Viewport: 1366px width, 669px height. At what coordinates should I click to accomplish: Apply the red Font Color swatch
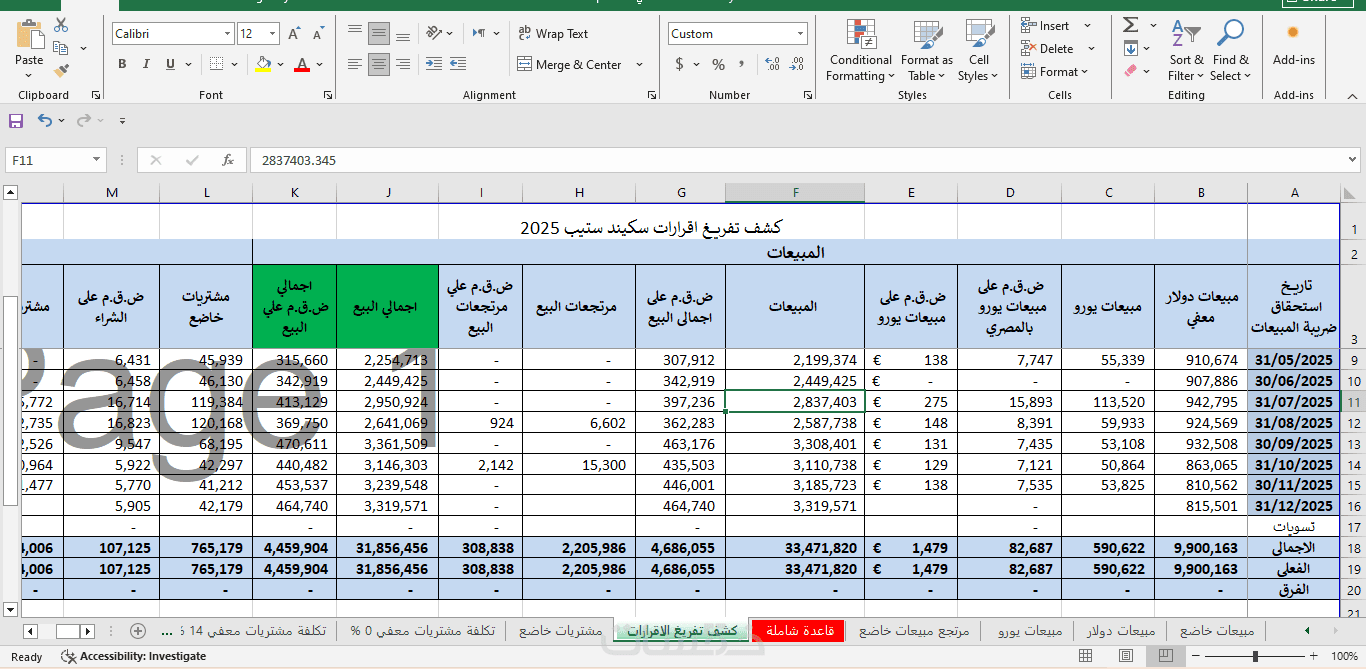pos(302,64)
